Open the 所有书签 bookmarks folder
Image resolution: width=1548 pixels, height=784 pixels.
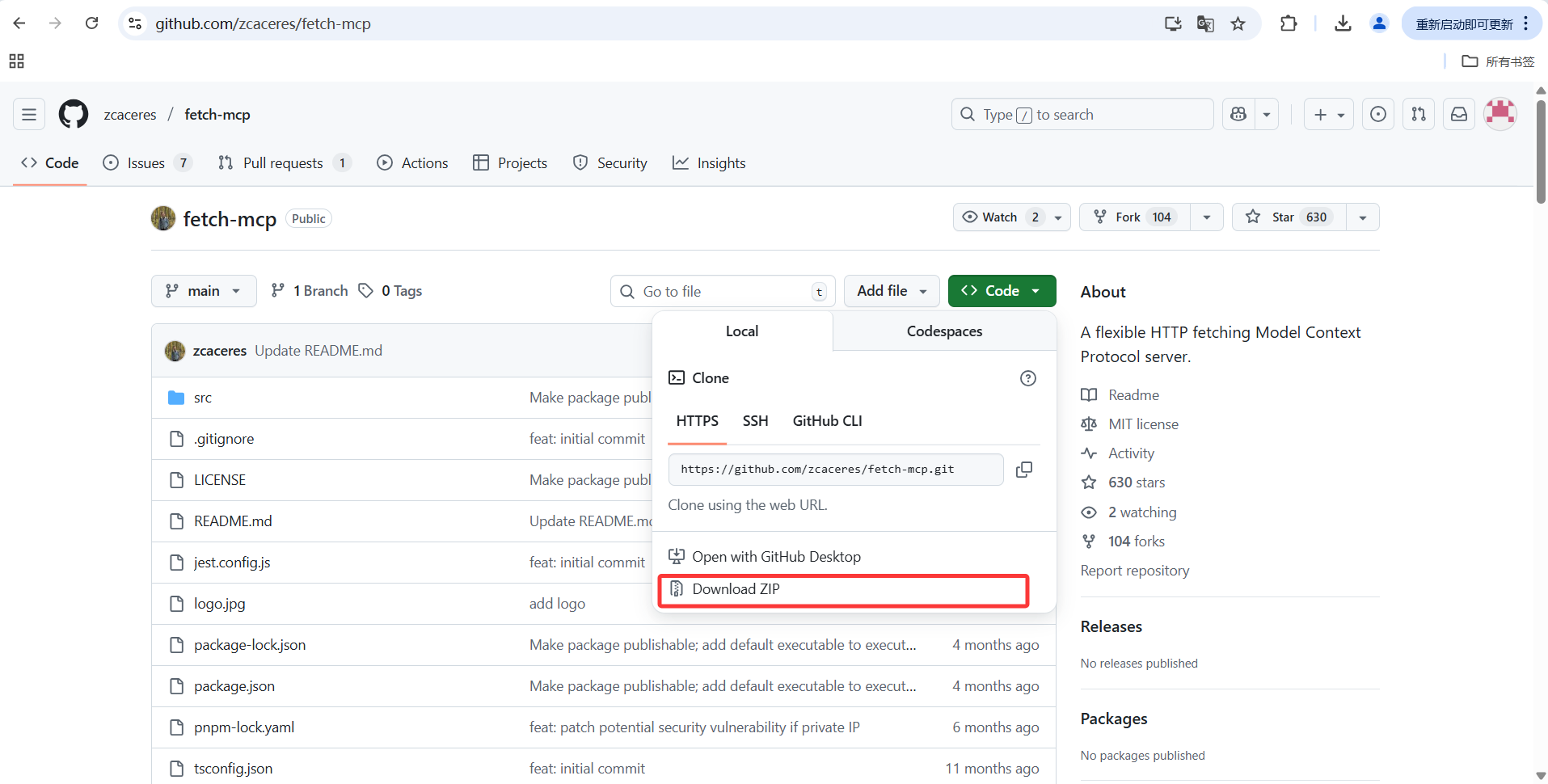(x=1499, y=61)
